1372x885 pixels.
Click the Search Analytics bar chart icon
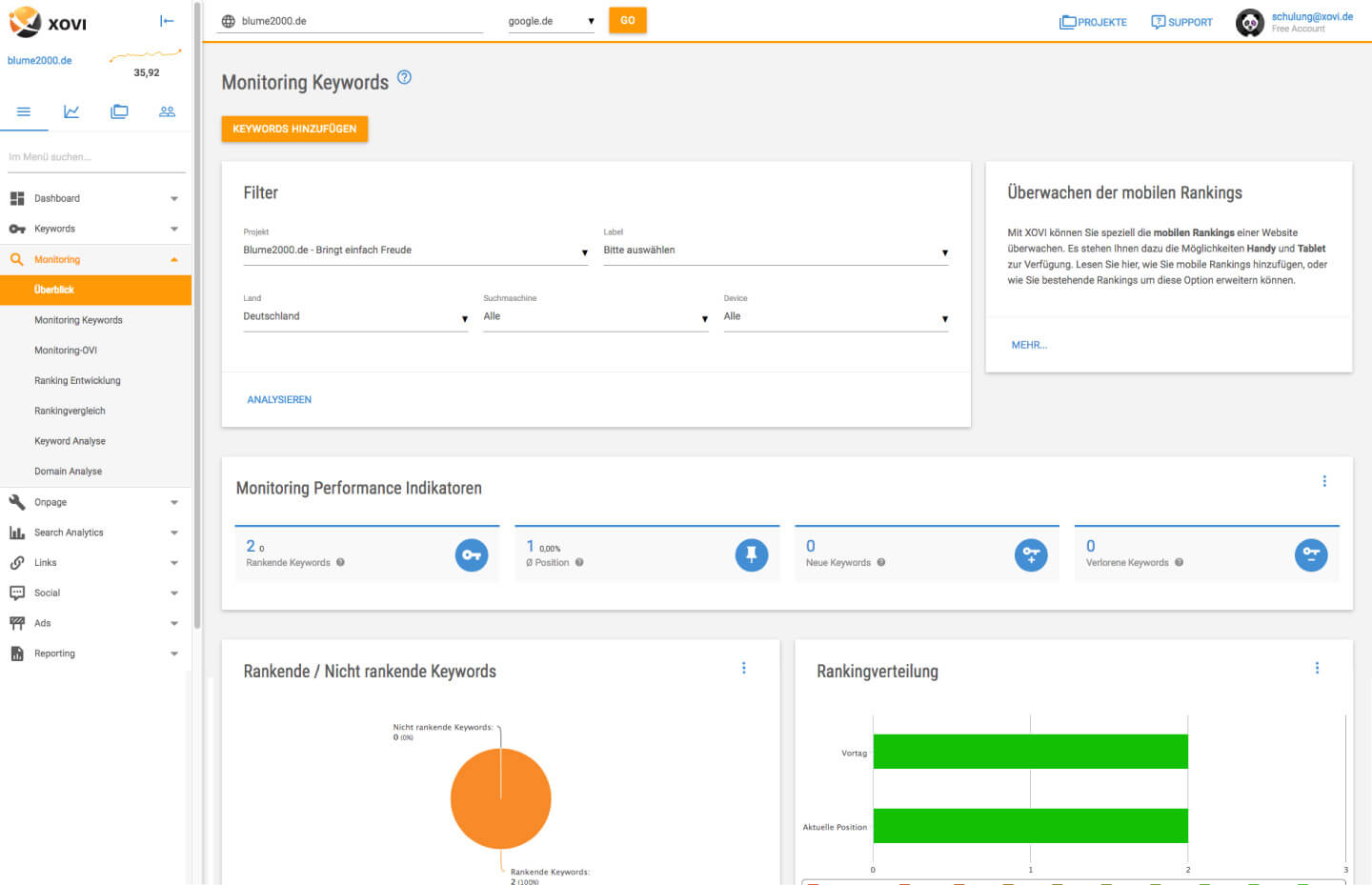17,533
